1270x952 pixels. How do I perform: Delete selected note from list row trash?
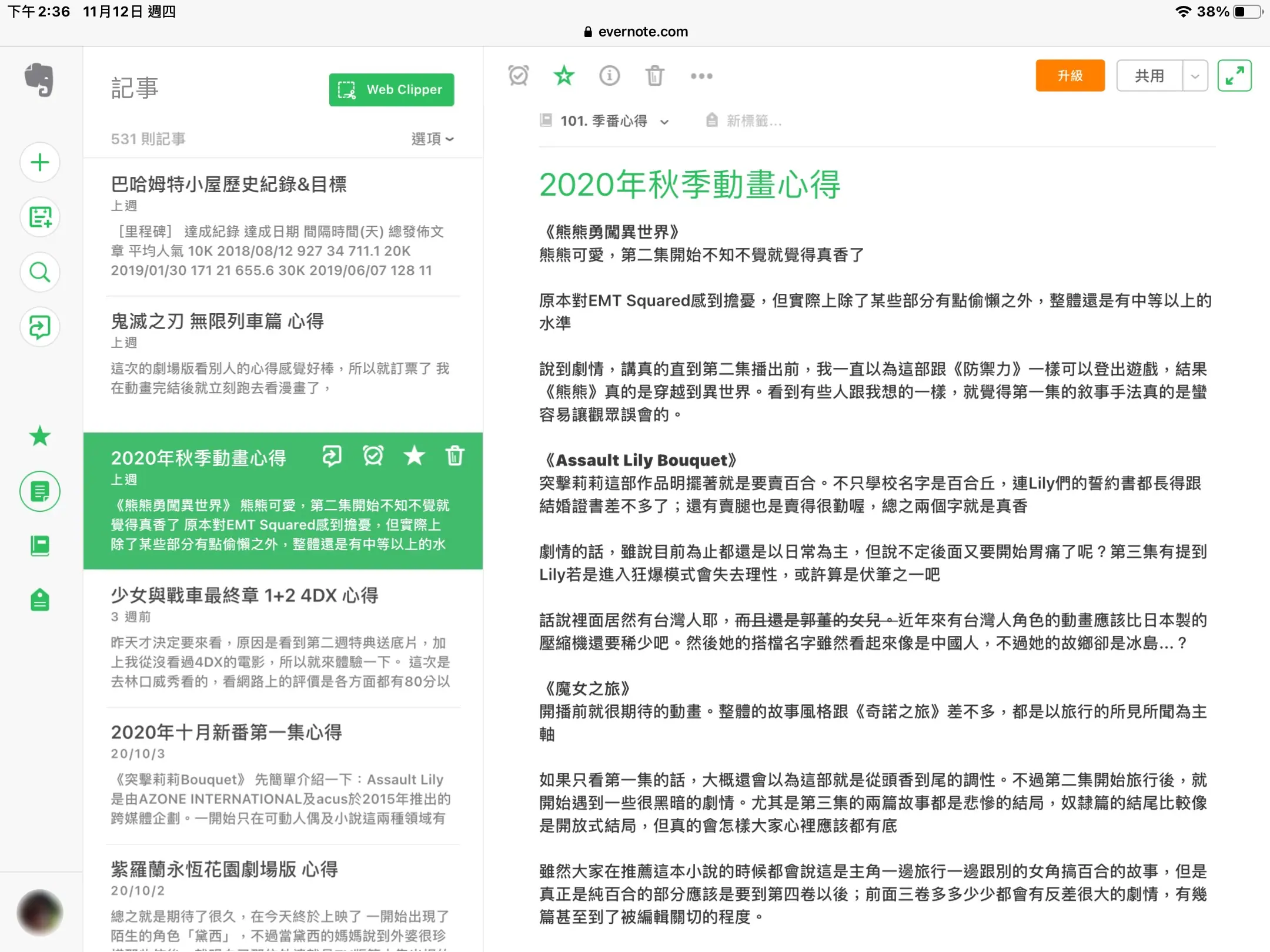tap(454, 455)
